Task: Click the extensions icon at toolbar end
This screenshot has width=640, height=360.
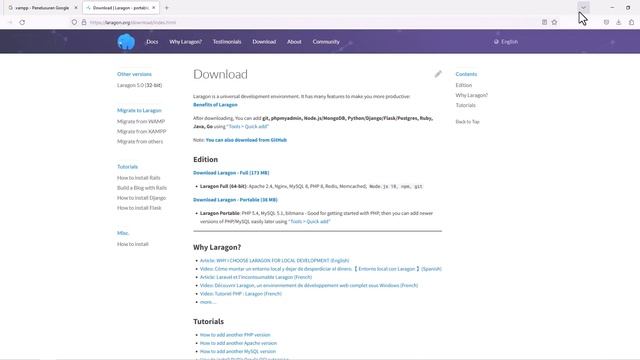Action: [631, 22]
